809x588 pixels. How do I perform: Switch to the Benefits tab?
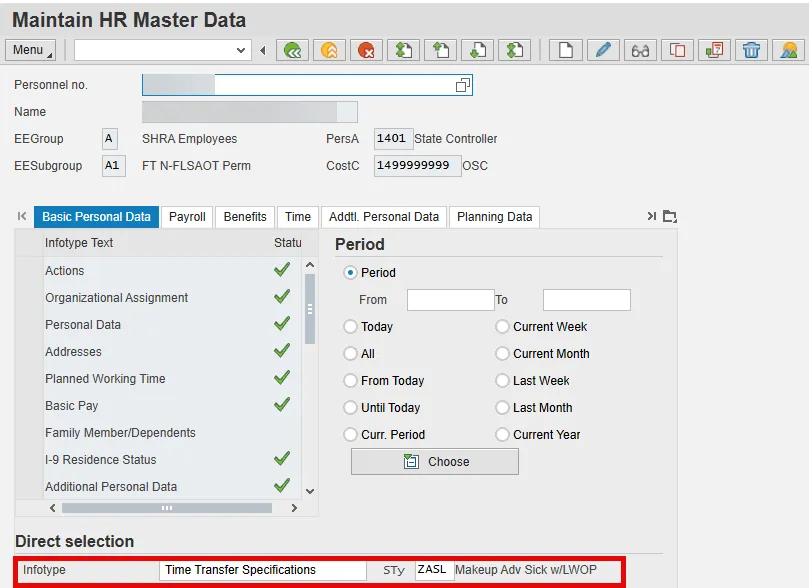point(245,217)
